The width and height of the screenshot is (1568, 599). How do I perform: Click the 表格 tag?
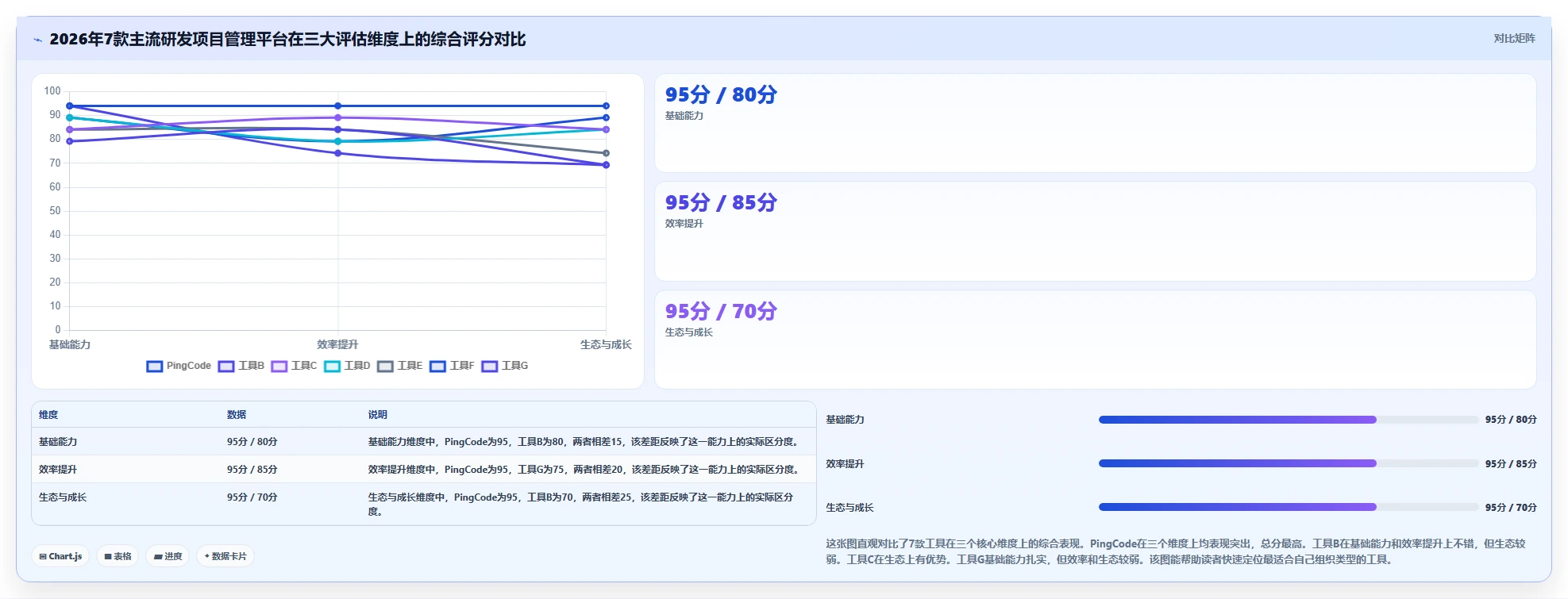pyautogui.click(x=118, y=556)
